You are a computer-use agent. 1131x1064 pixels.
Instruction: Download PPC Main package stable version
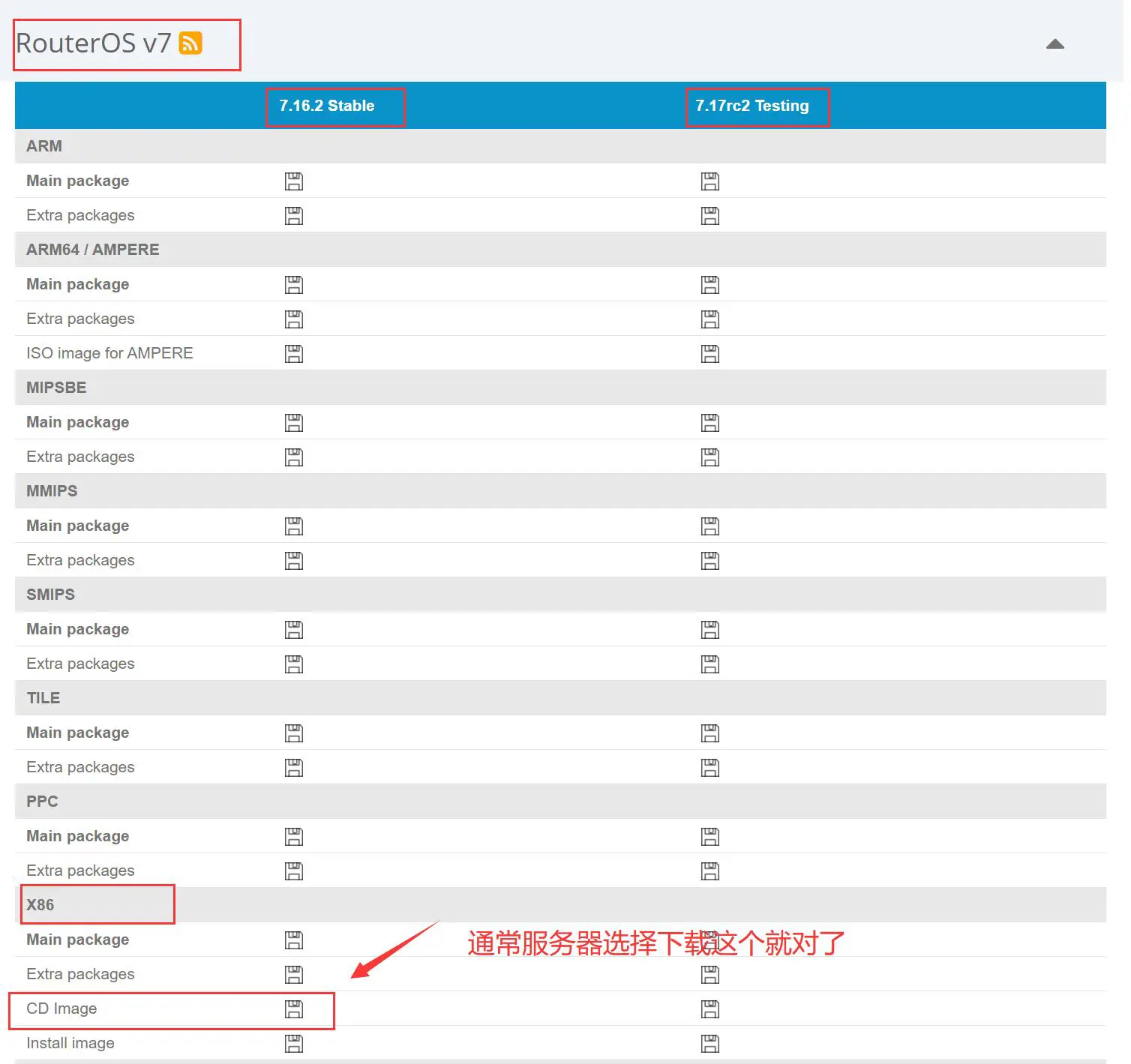pos(294,837)
